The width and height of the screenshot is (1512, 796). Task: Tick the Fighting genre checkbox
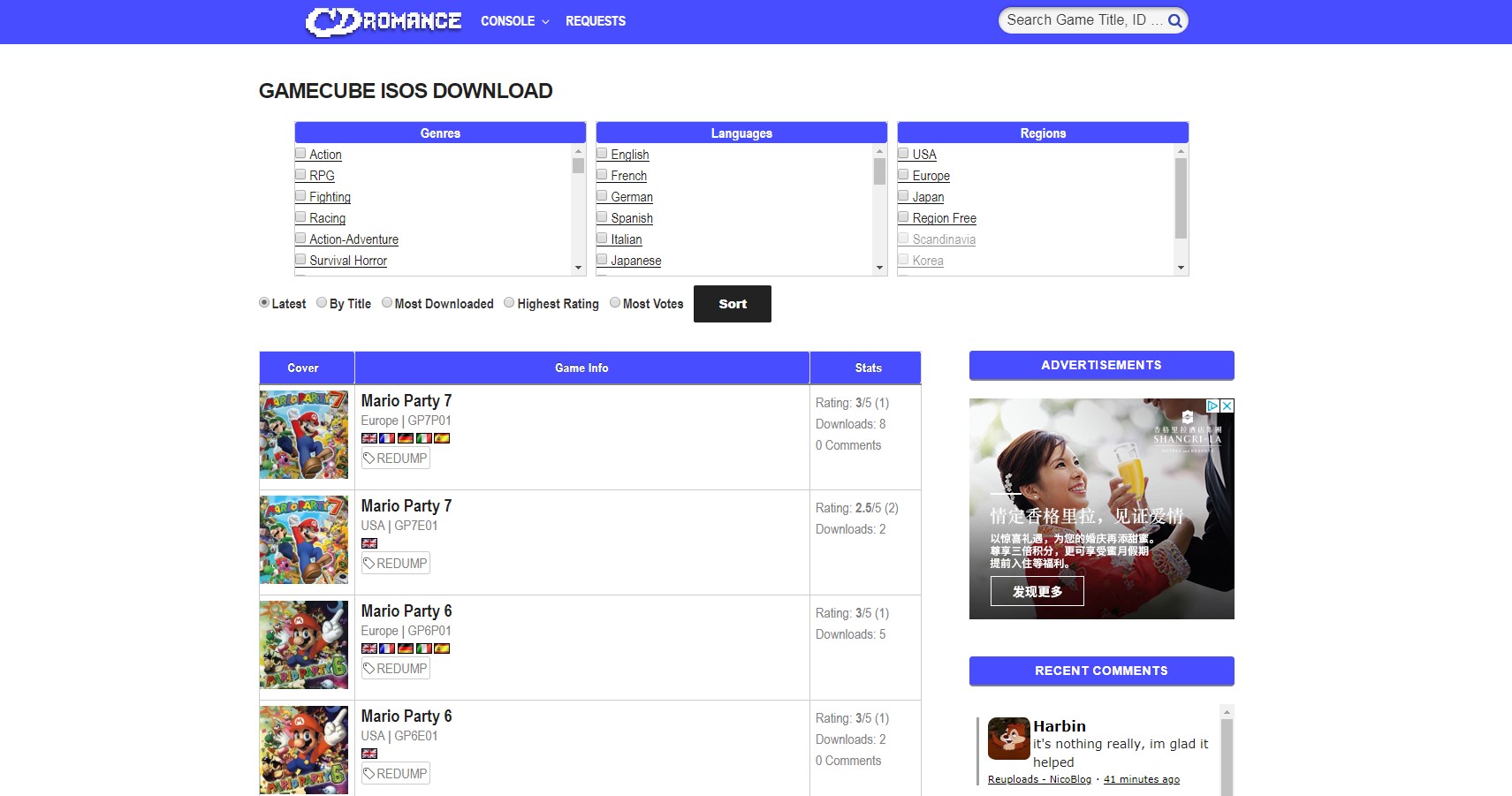pyautogui.click(x=300, y=195)
